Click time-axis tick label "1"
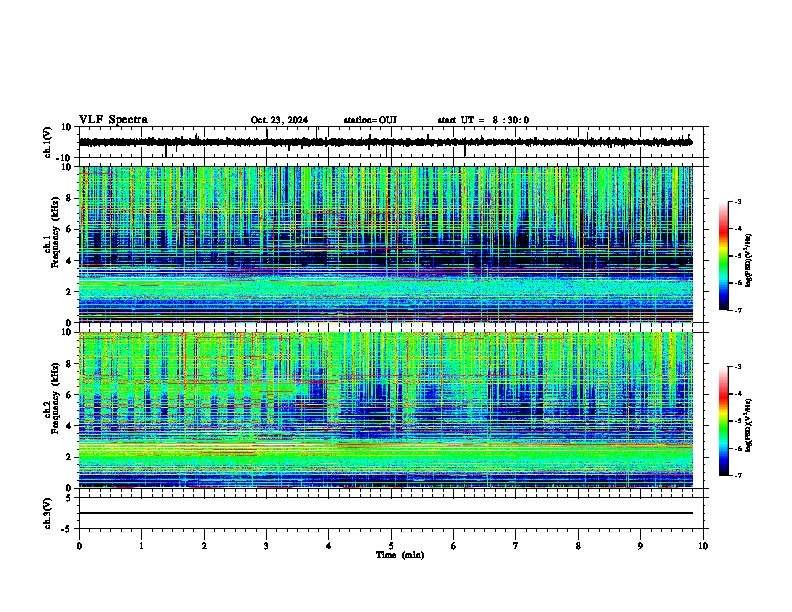Screen dimensions: 792x612 click(141, 546)
